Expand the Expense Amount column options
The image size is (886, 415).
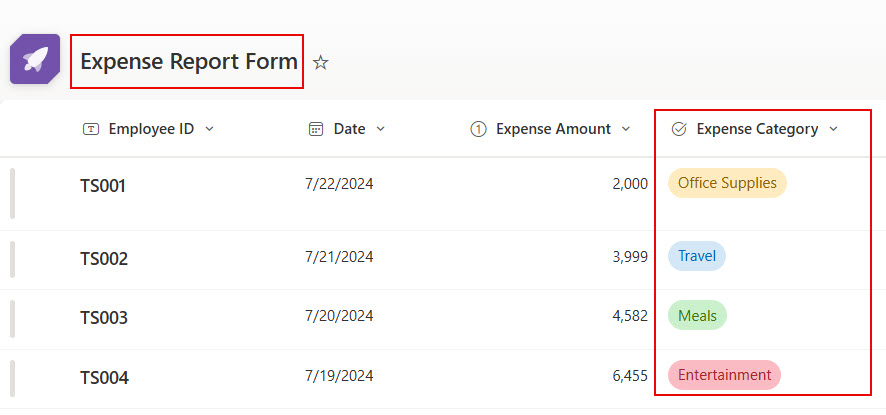[x=626, y=129]
